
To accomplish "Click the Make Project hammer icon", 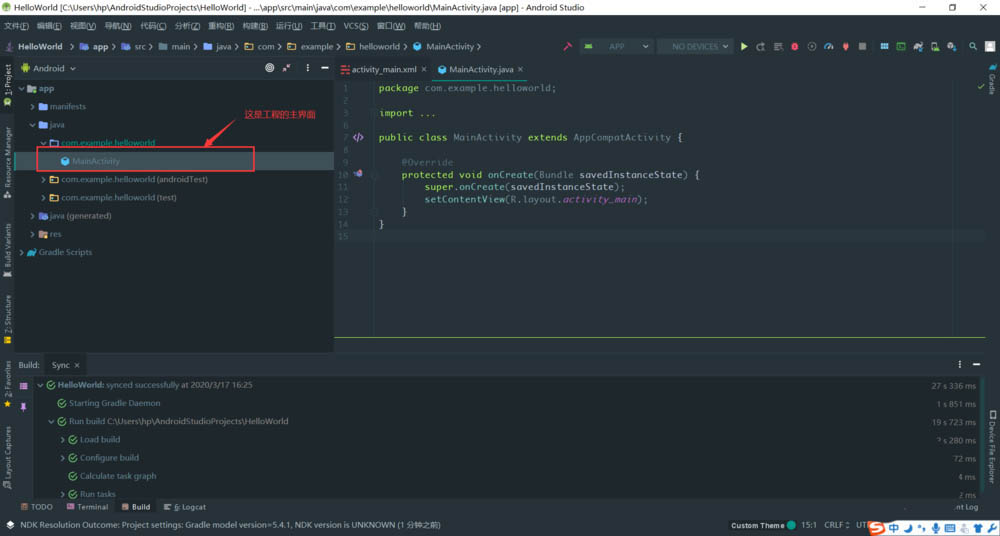I will point(567,47).
